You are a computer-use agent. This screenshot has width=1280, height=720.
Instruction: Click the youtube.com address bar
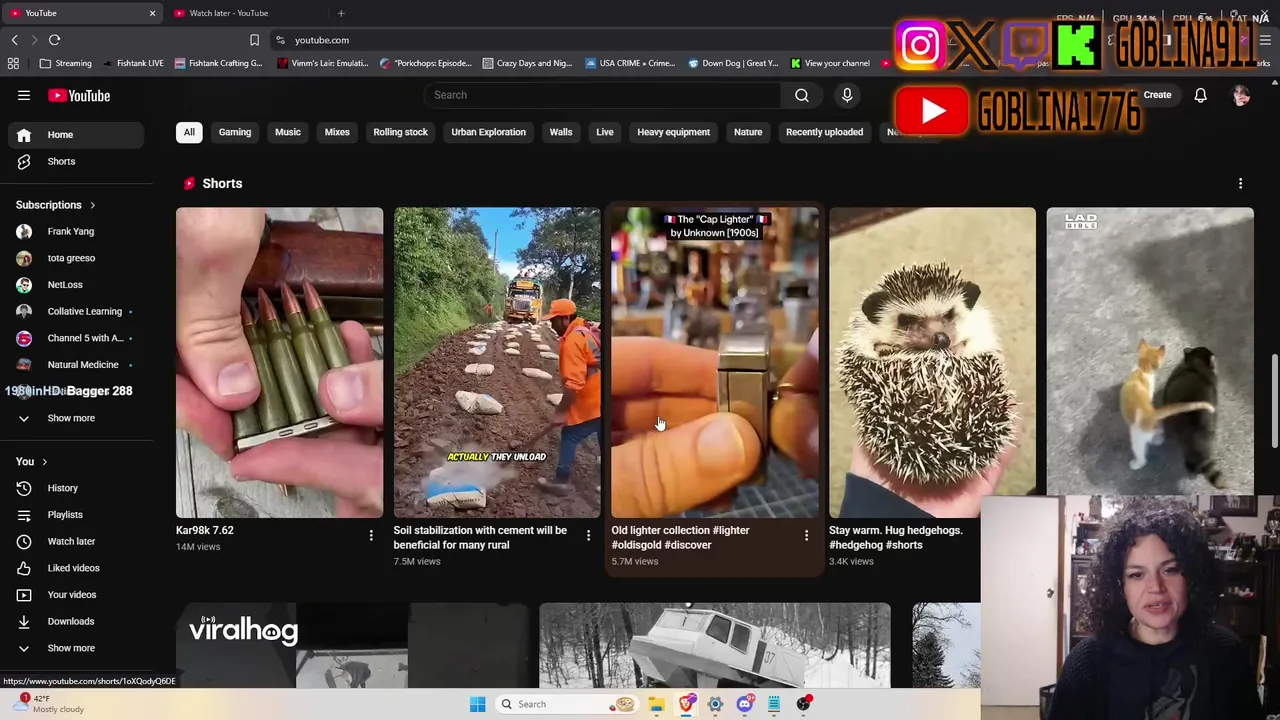(x=580, y=40)
